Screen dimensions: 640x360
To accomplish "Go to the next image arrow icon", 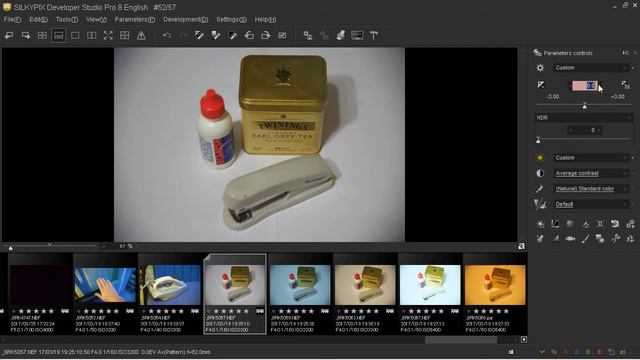I will tap(26, 36).
